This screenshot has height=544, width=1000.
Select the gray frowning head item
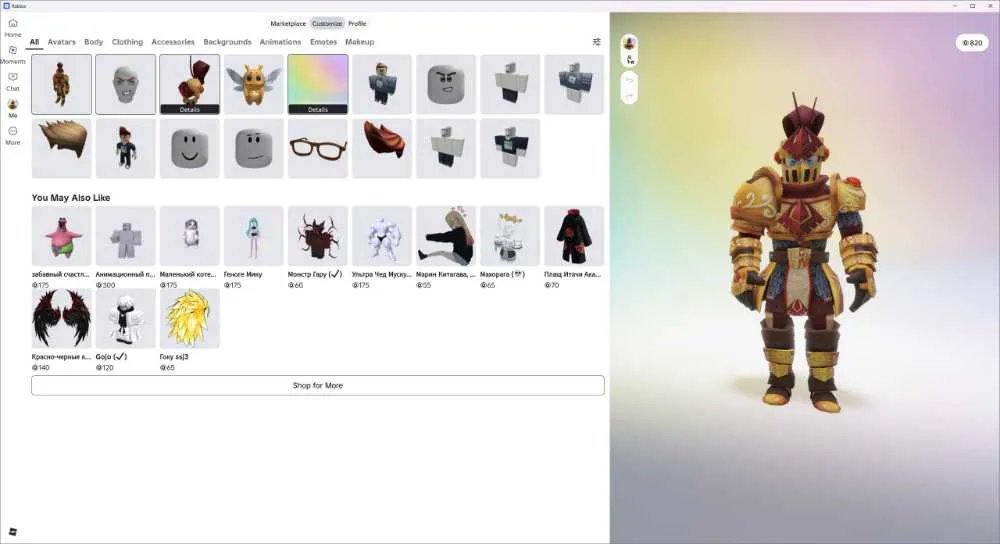click(x=446, y=84)
